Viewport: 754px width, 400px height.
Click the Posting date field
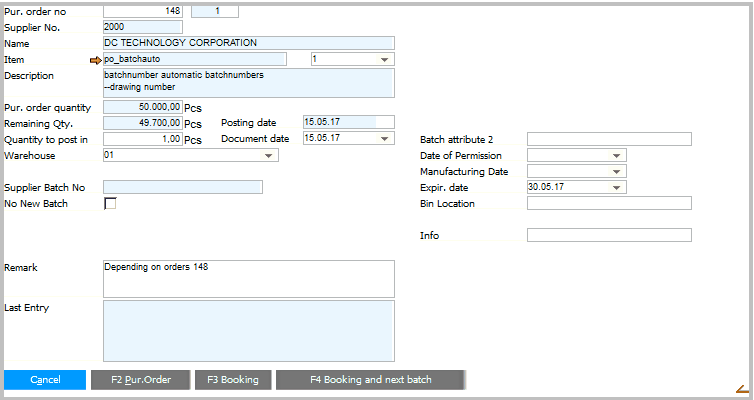coord(338,122)
